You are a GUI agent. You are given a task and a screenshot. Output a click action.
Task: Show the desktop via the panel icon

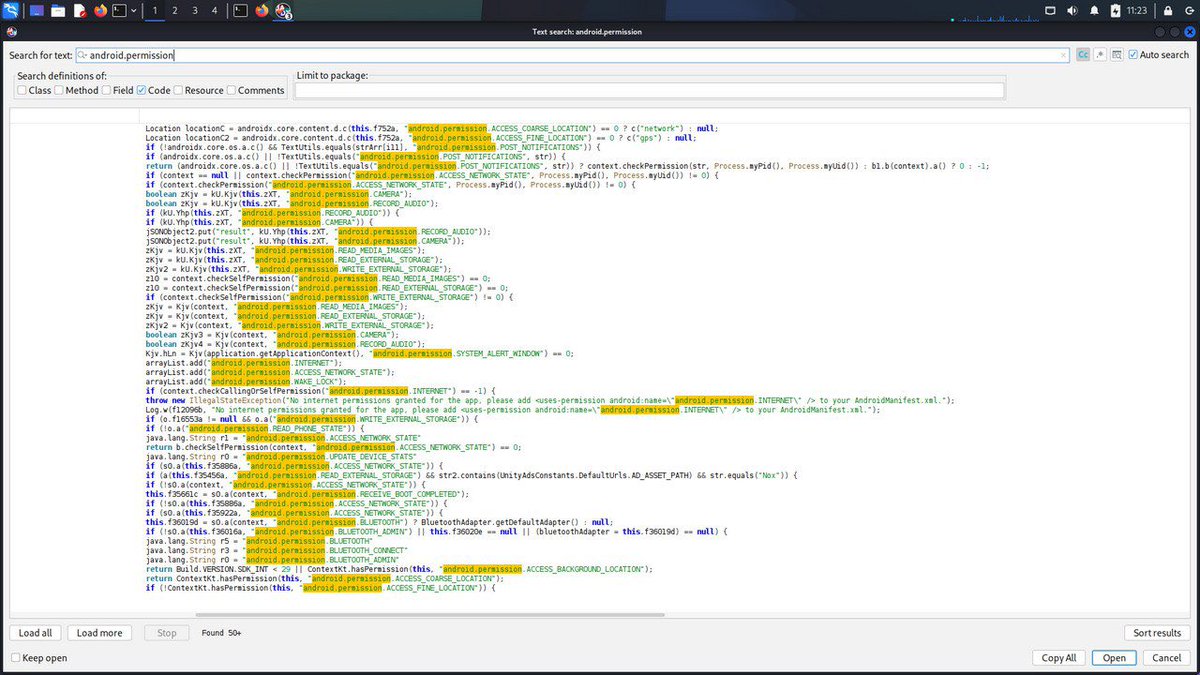(37, 11)
